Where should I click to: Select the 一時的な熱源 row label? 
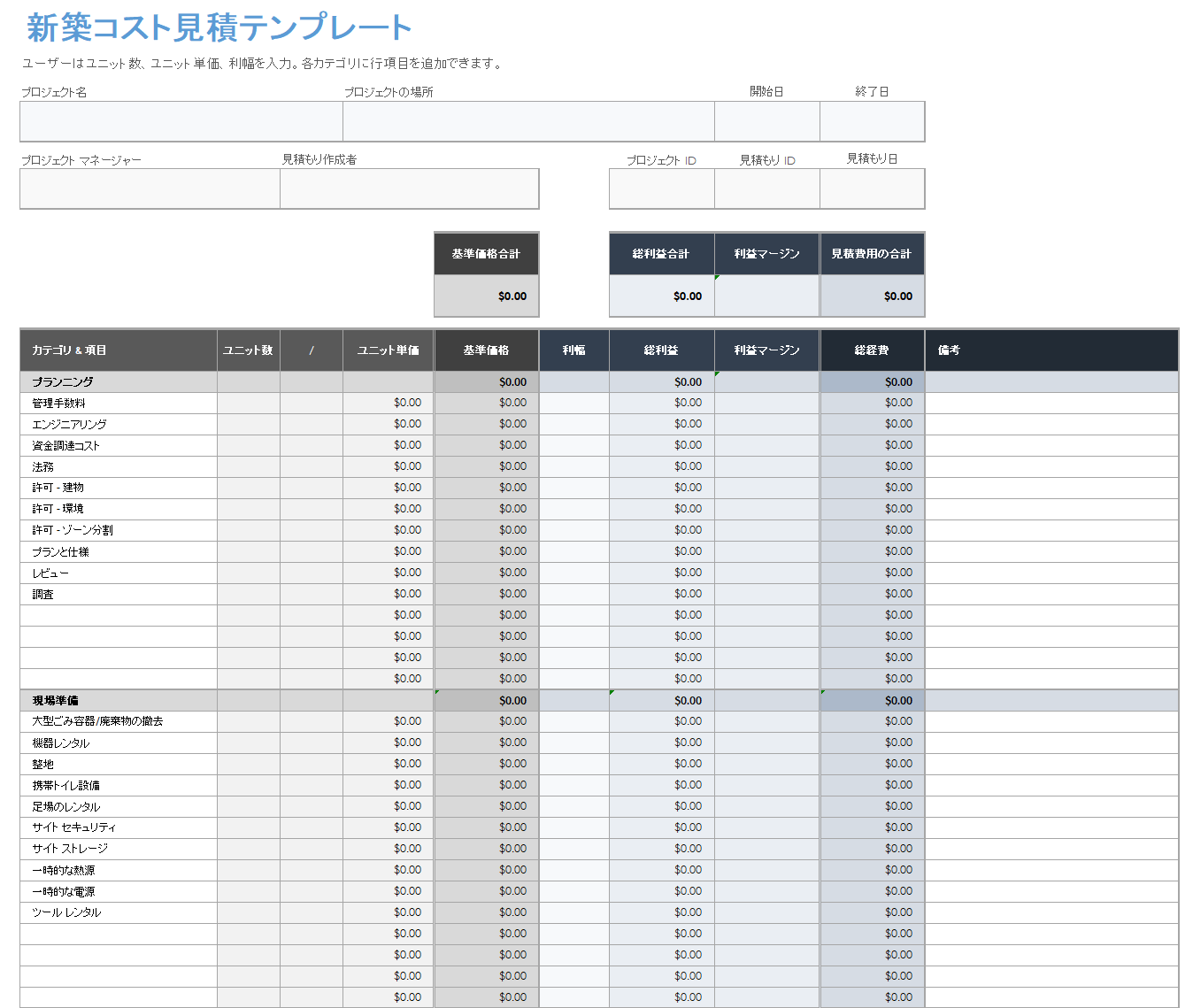[64, 871]
